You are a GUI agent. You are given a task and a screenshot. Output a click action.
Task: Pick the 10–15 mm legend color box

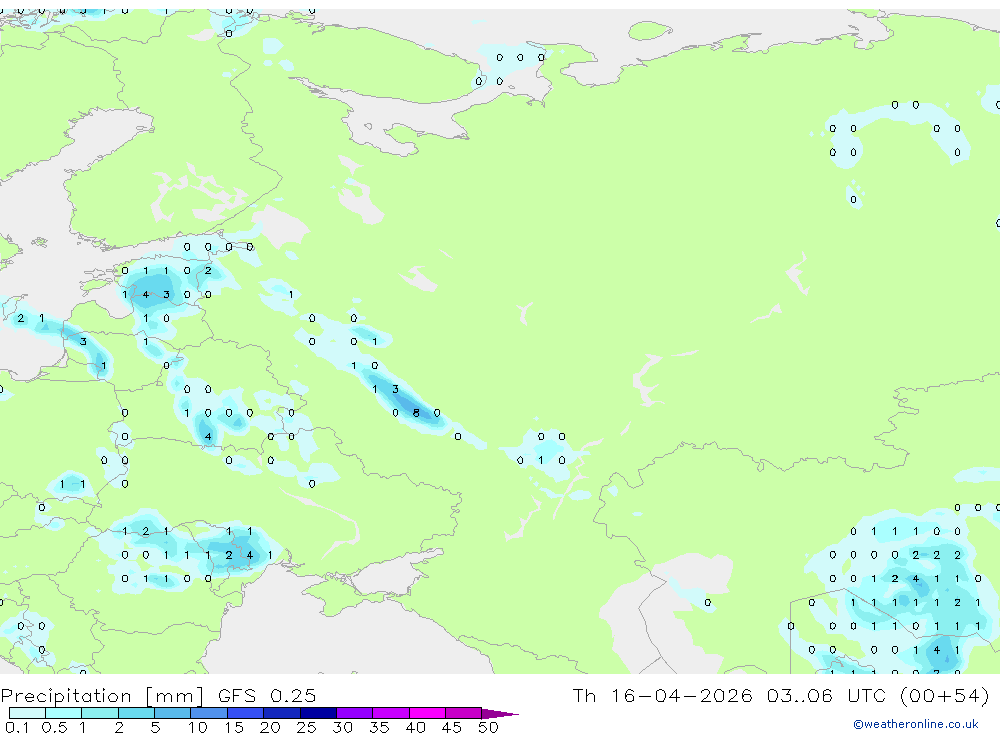pos(209,713)
